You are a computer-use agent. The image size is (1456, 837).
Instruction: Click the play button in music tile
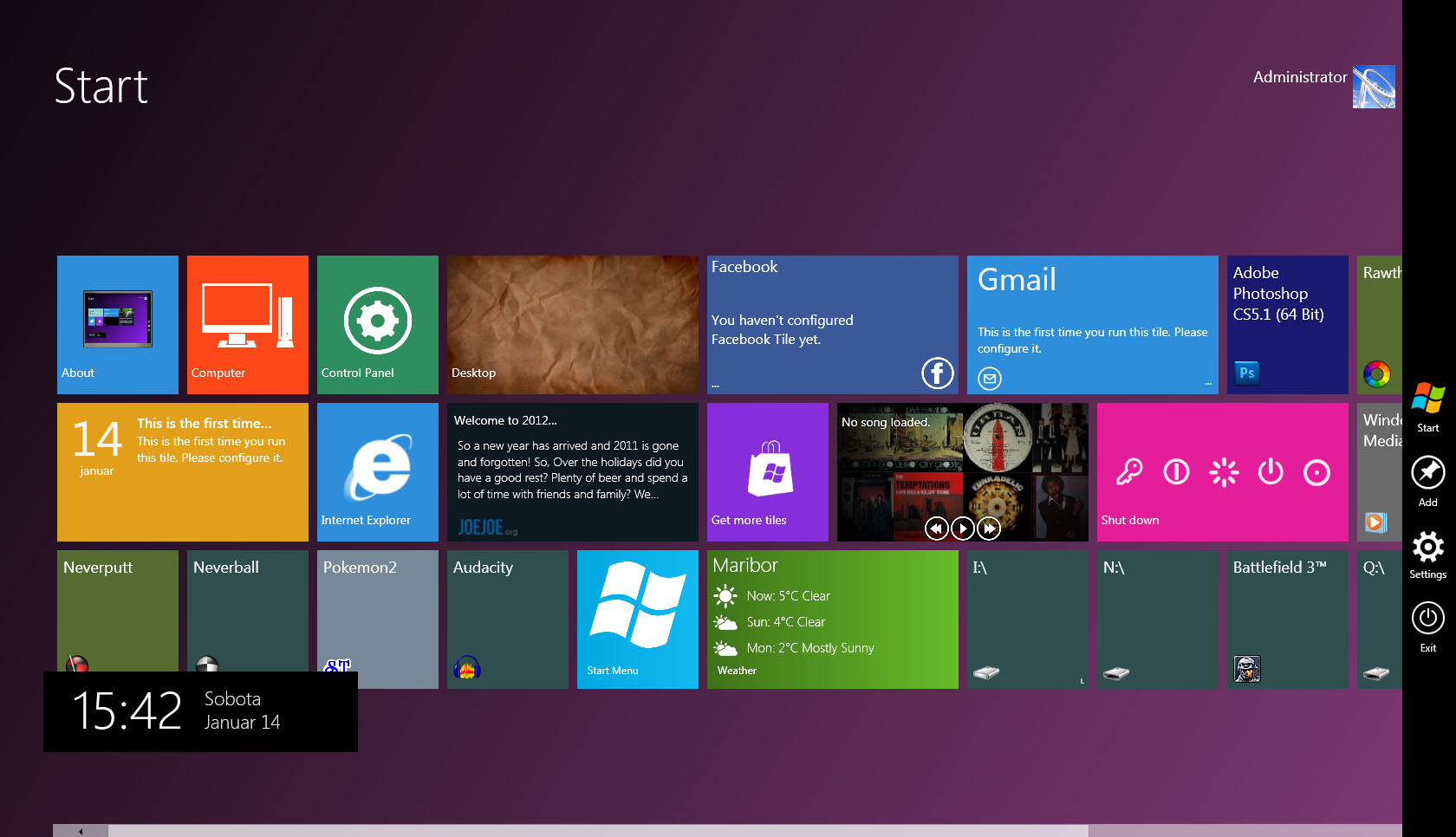tap(963, 528)
